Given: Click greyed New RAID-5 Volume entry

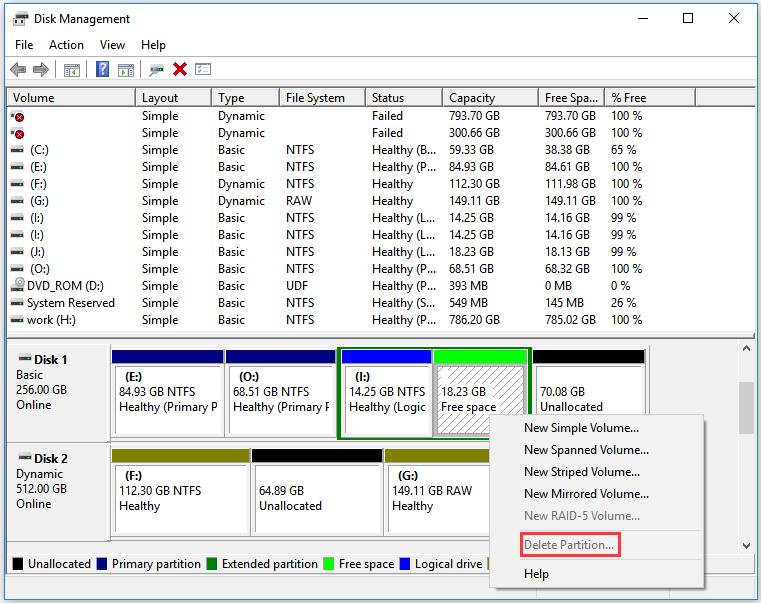Looking at the screenshot, I should [596, 515].
